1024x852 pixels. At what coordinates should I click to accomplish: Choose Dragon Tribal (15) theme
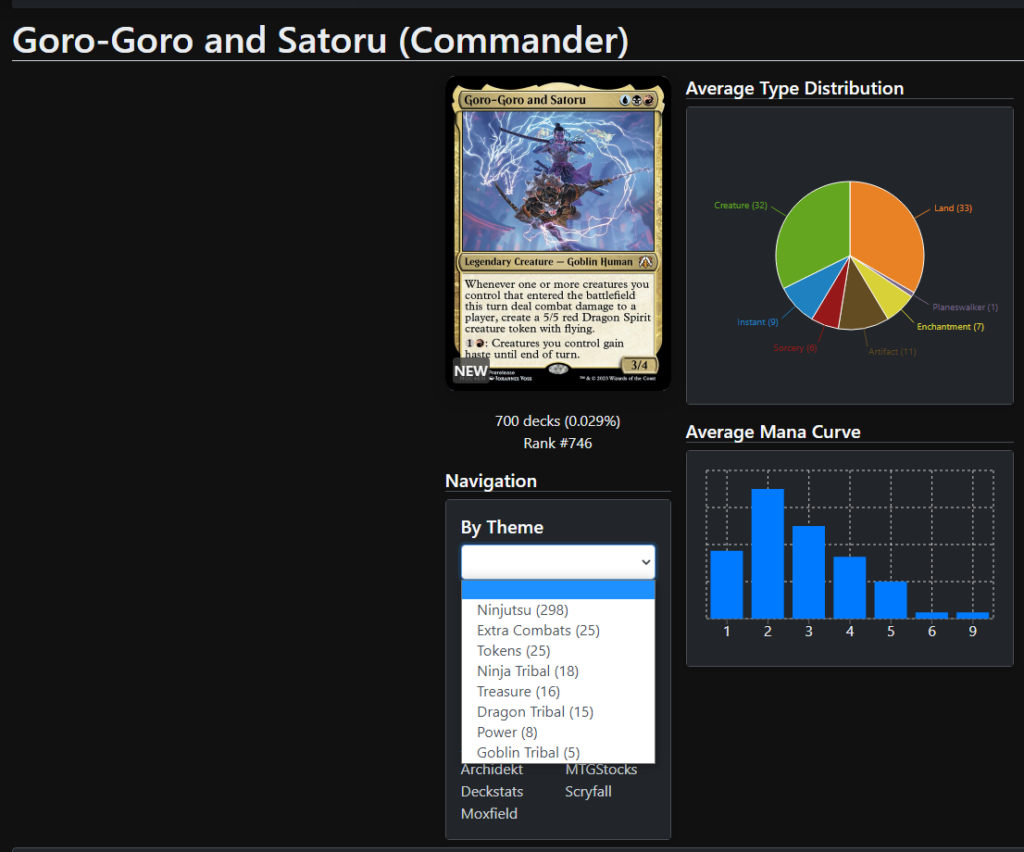point(535,712)
